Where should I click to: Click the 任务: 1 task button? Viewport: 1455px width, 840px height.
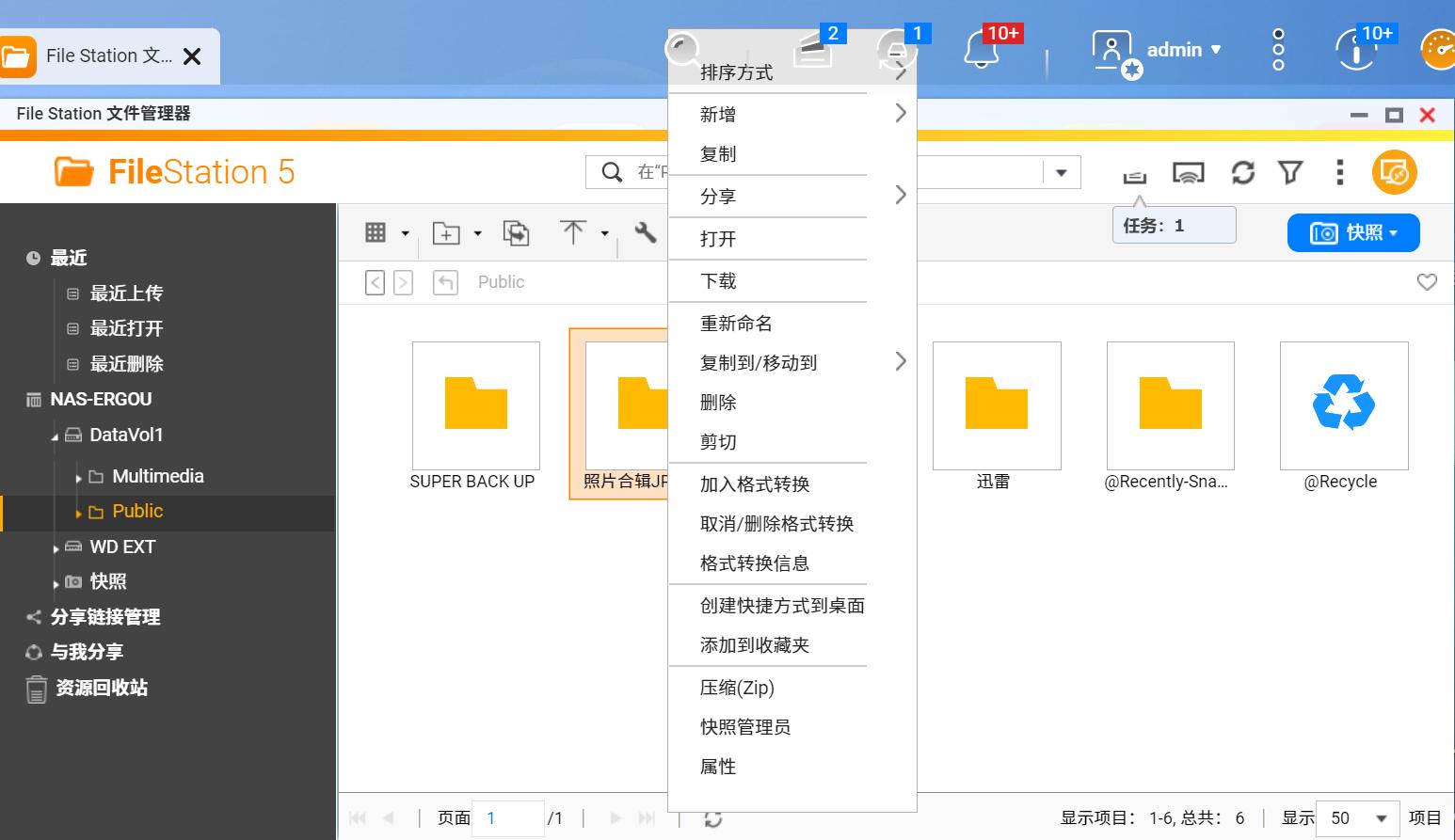1174,225
